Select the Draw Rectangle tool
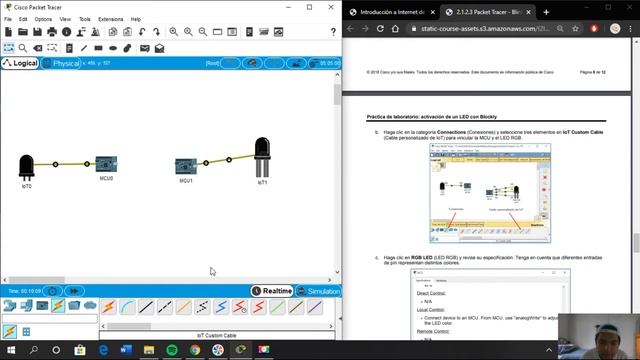The image size is (640, 360). point(98,48)
